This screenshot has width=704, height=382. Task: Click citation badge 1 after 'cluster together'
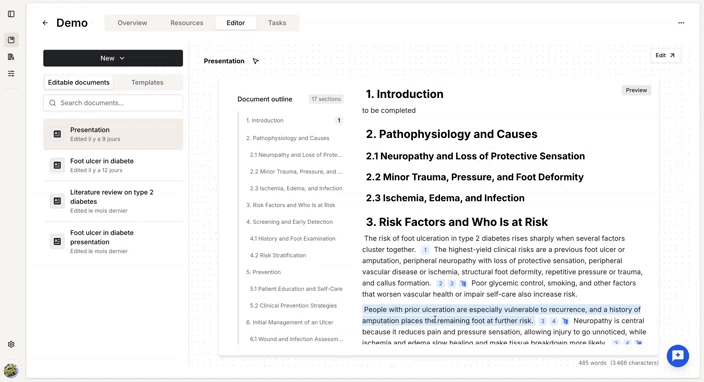(425, 250)
